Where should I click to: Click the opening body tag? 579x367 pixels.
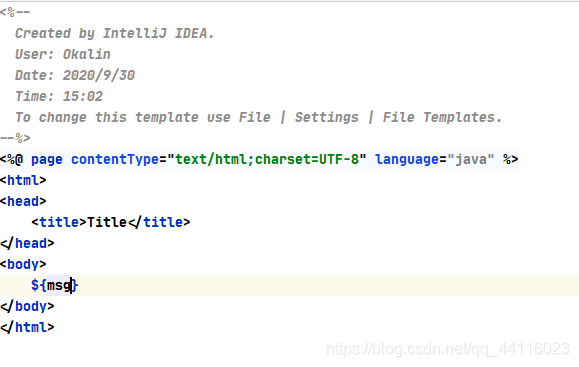pyautogui.click(x=23, y=264)
